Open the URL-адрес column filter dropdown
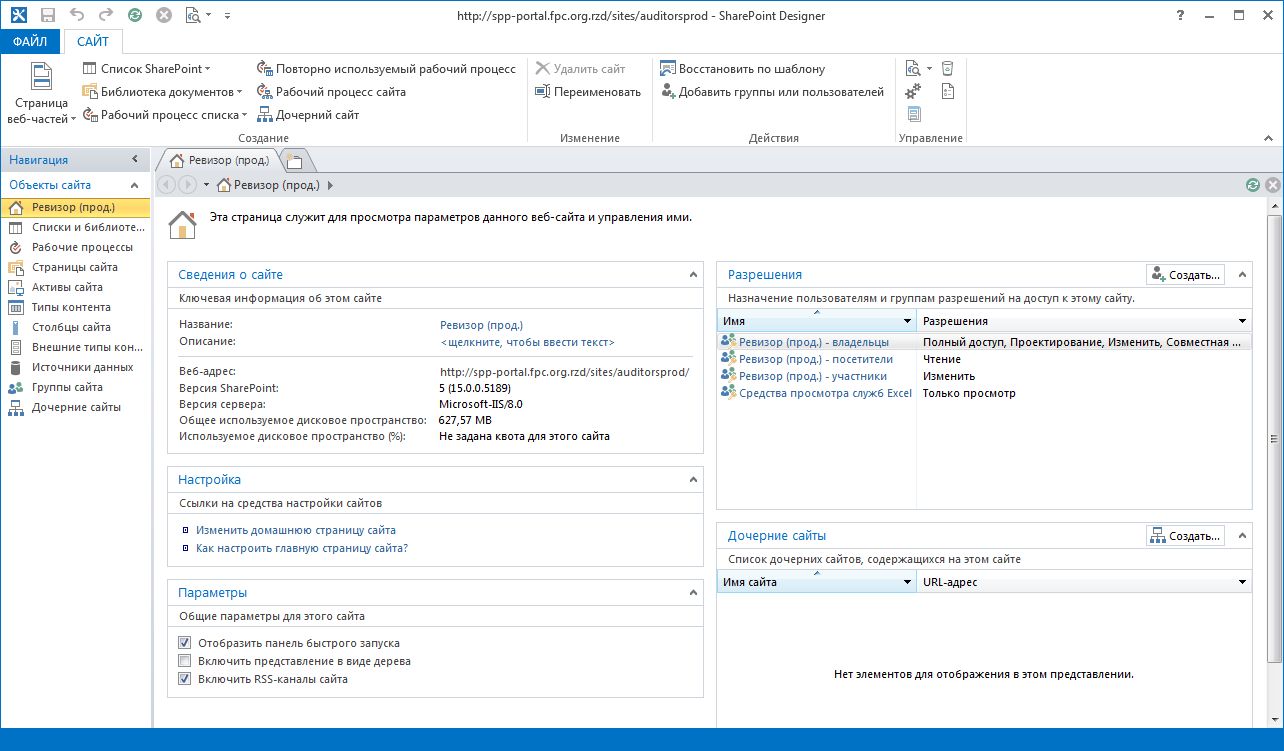The image size is (1284, 751). [1243, 582]
